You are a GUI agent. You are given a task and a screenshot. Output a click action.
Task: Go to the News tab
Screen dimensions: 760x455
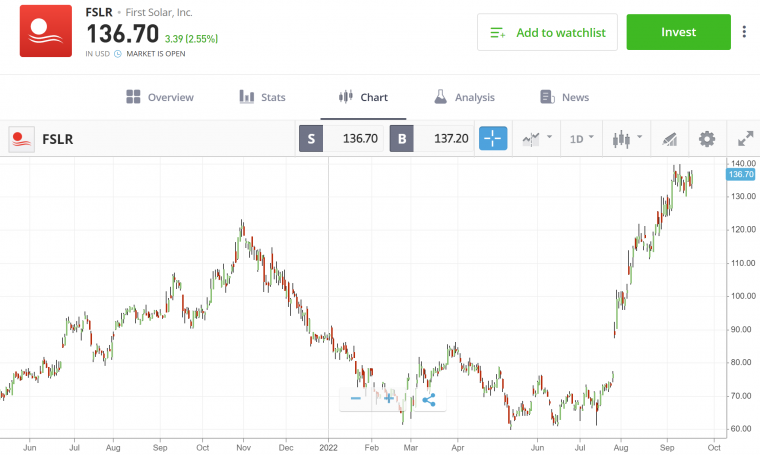(x=564, y=97)
